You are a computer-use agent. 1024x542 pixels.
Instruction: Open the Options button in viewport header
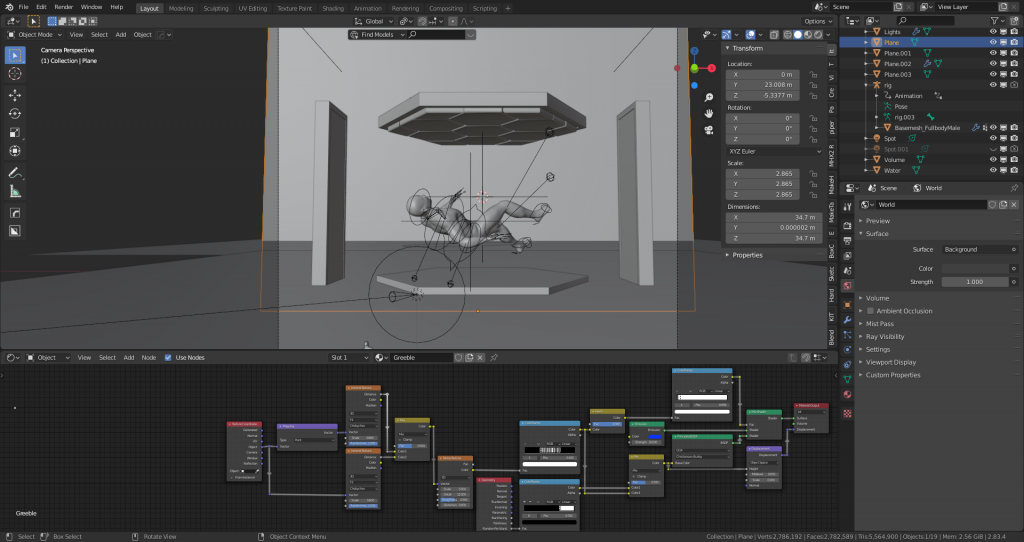[x=818, y=22]
